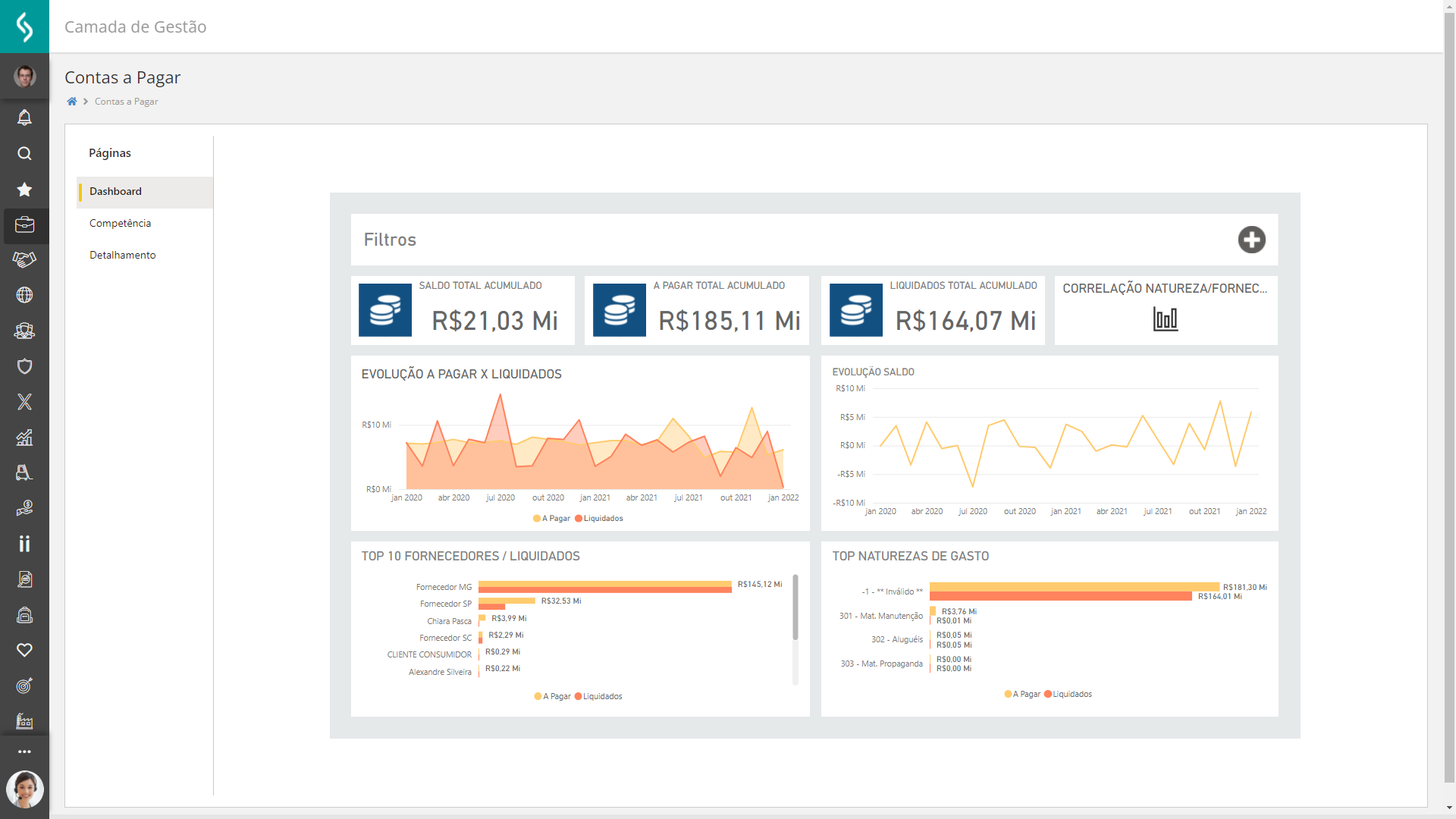Click the Fornecedor MG orange bar
The image size is (1456, 819).
coord(604,590)
